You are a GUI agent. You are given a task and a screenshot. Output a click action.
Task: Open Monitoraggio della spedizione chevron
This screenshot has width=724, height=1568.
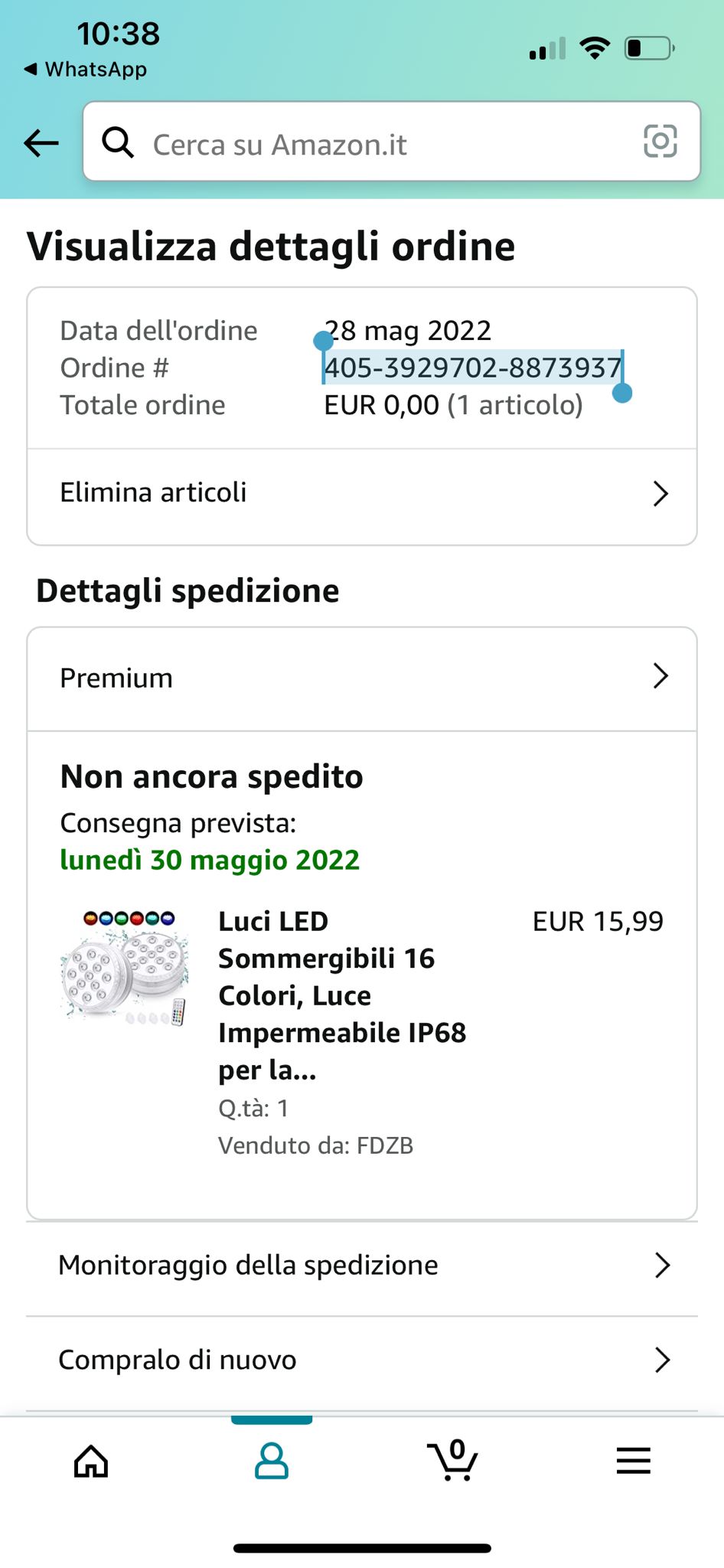(662, 1266)
